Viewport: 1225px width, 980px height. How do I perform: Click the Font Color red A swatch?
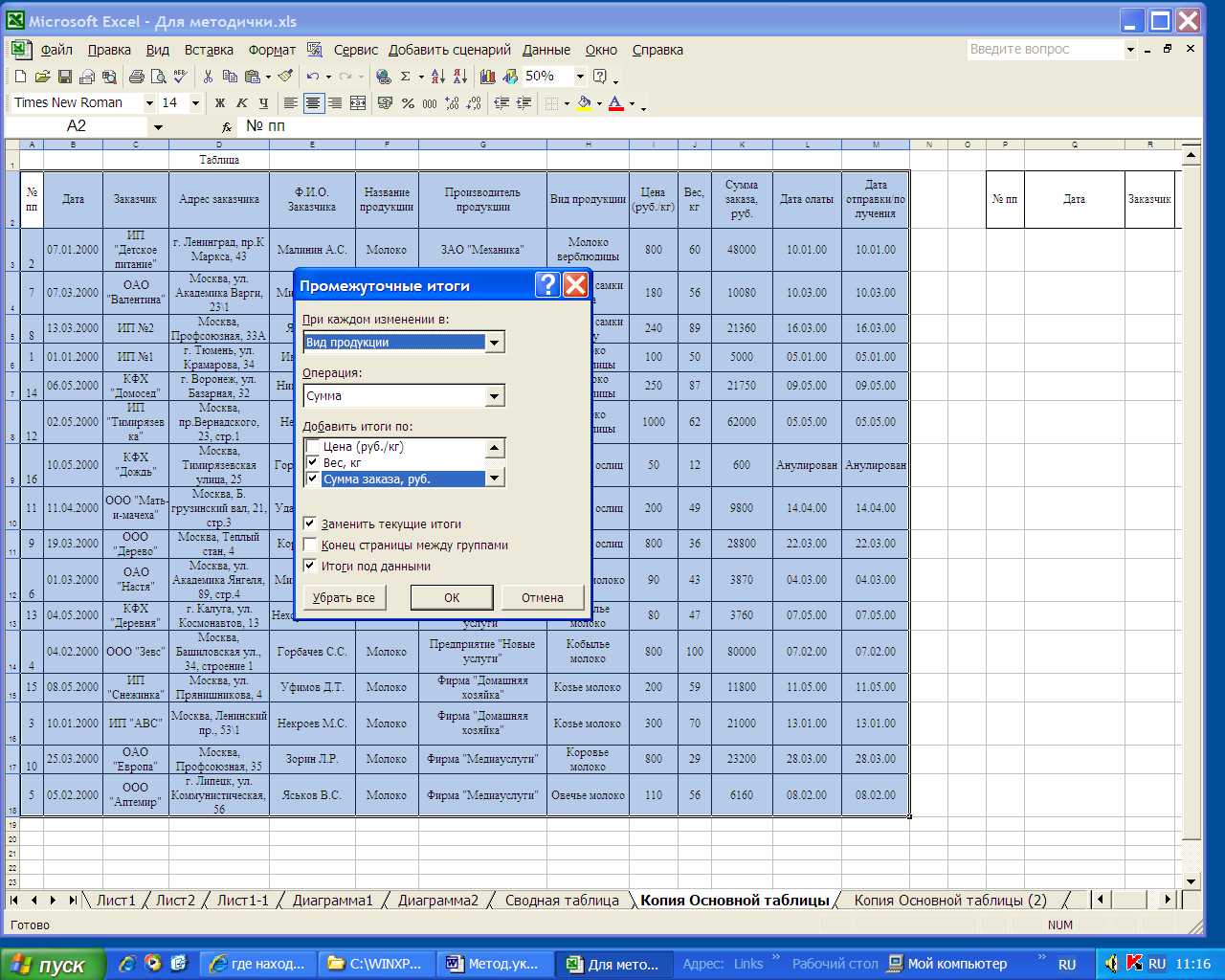(615, 103)
